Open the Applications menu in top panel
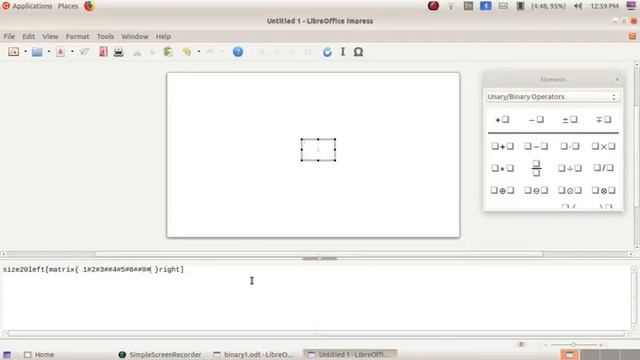Viewport: 640px width, 360px height. coord(27,6)
